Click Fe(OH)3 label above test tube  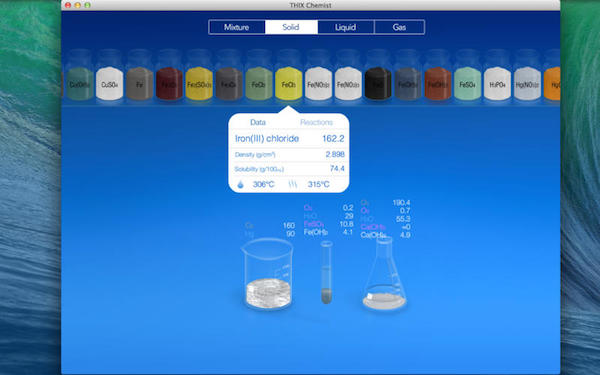pos(316,232)
